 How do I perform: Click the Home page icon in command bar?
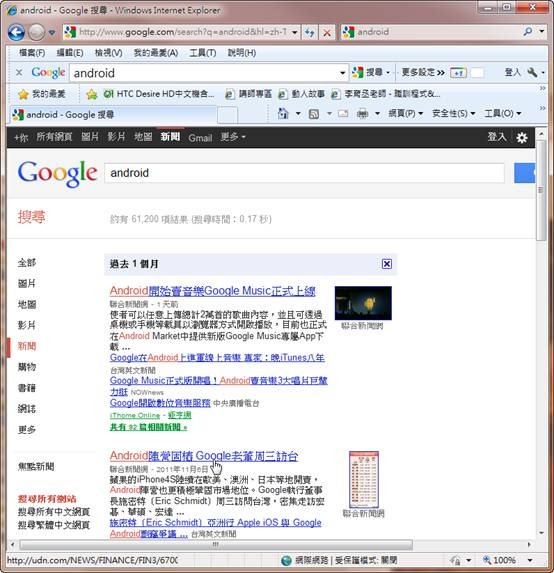tap(283, 113)
